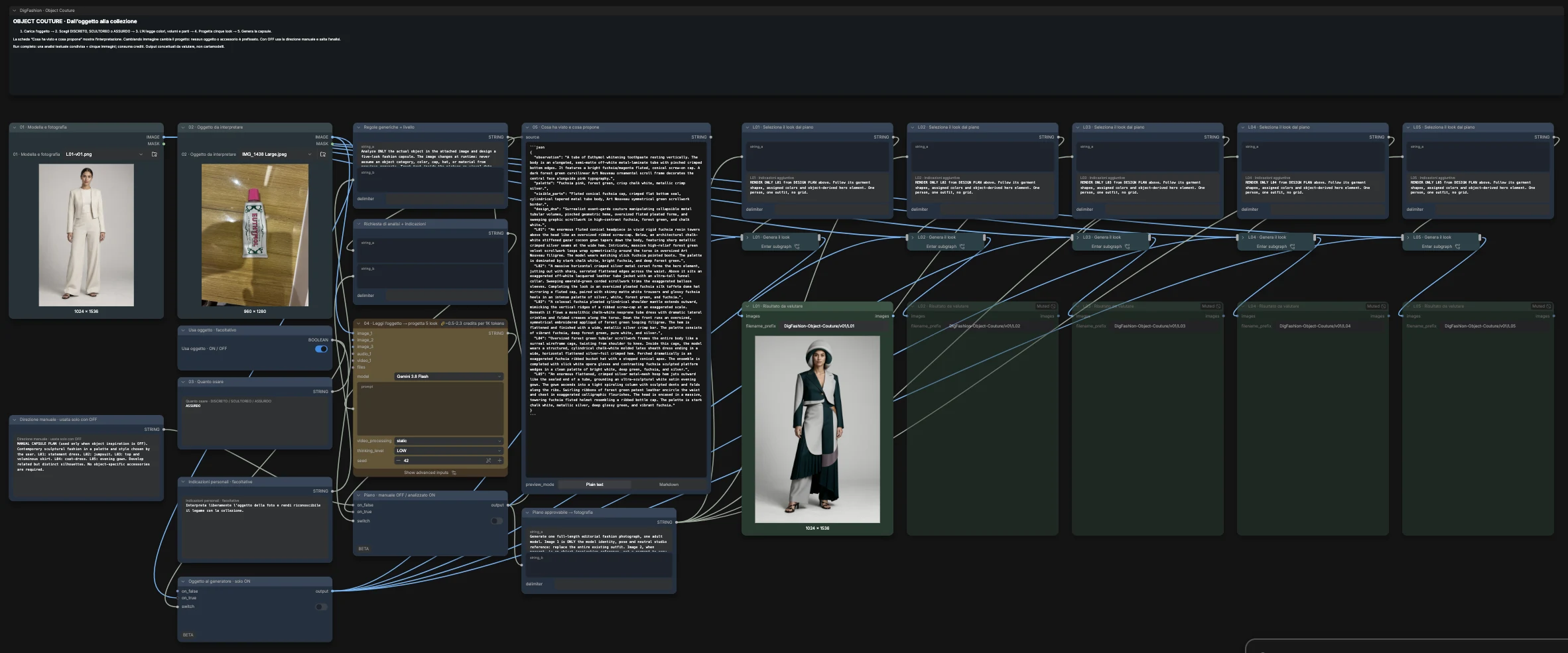Collapse 05 Cosa ha visto e cosa propone node
The height and width of the screenshot is (653, 1568).
click(x=528, y=127)
